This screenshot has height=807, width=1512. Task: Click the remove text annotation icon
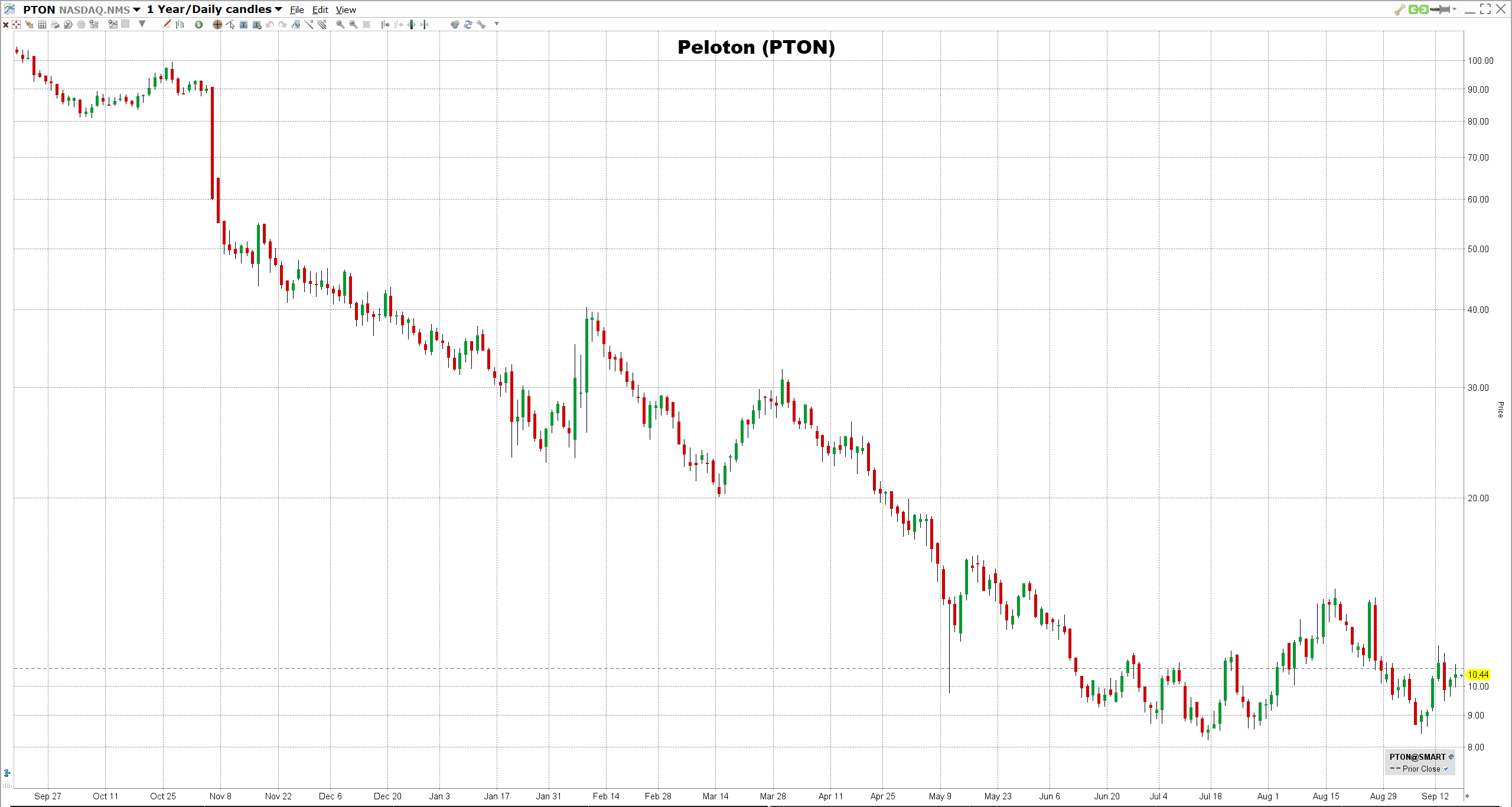257,24
